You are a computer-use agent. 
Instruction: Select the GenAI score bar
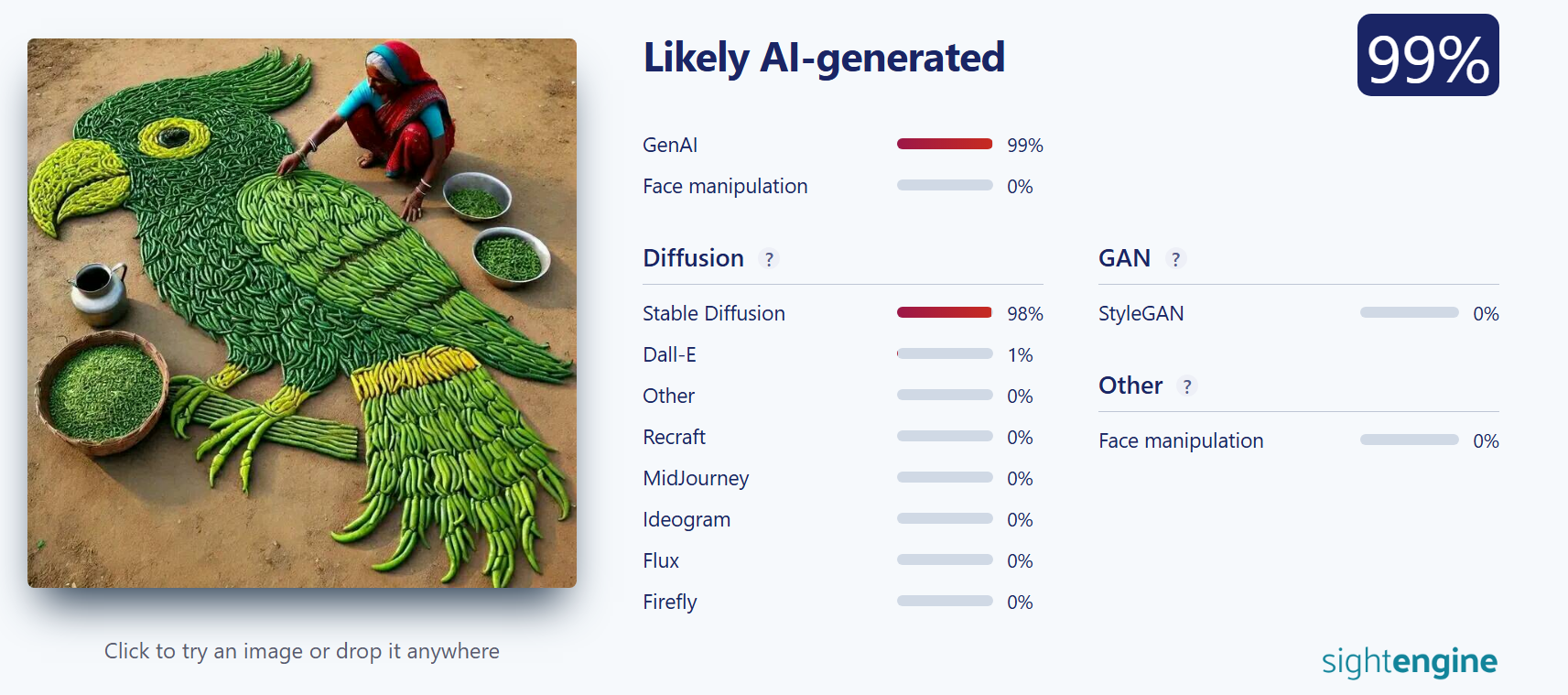click(x=945, y=144)
